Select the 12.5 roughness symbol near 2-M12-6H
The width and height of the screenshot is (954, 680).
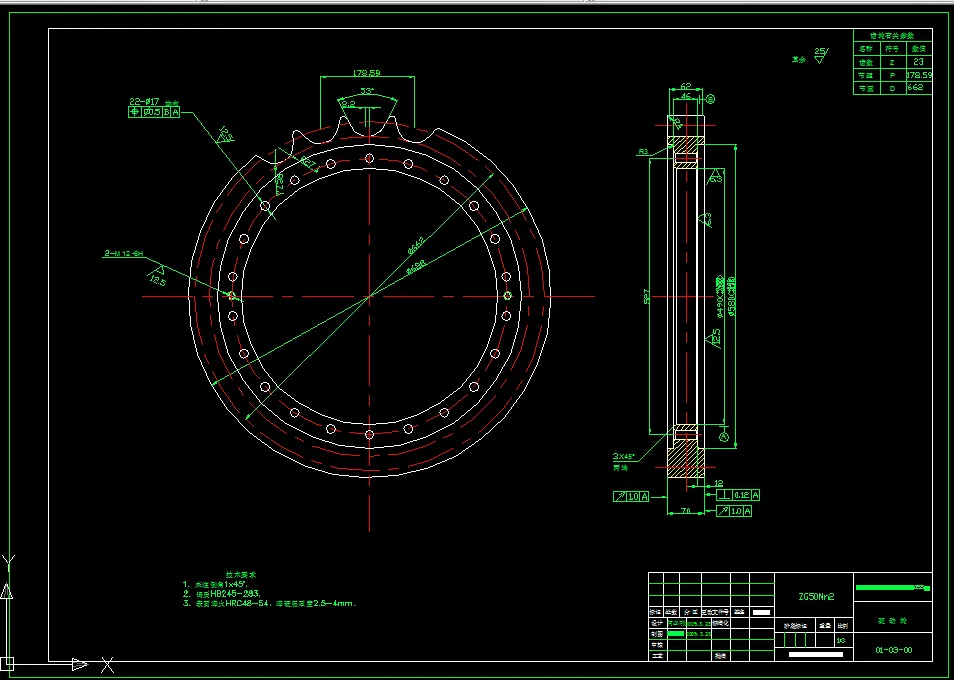click(x=156, y=275)
